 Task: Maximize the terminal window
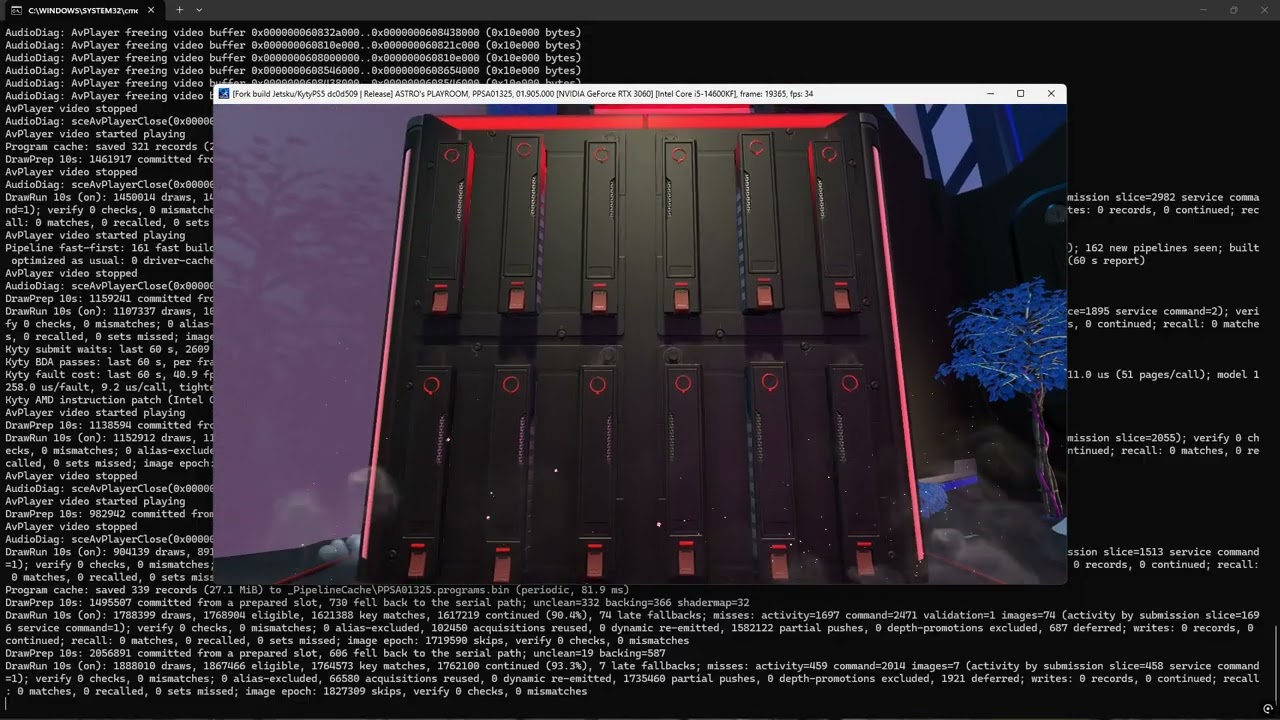click(x=1233, y=10)
